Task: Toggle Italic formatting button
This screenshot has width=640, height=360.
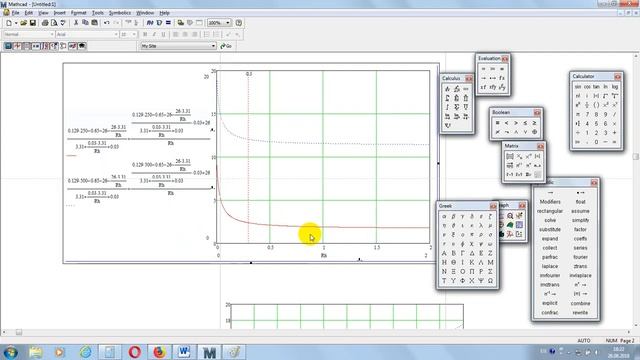Action: (x=154, y=35)
